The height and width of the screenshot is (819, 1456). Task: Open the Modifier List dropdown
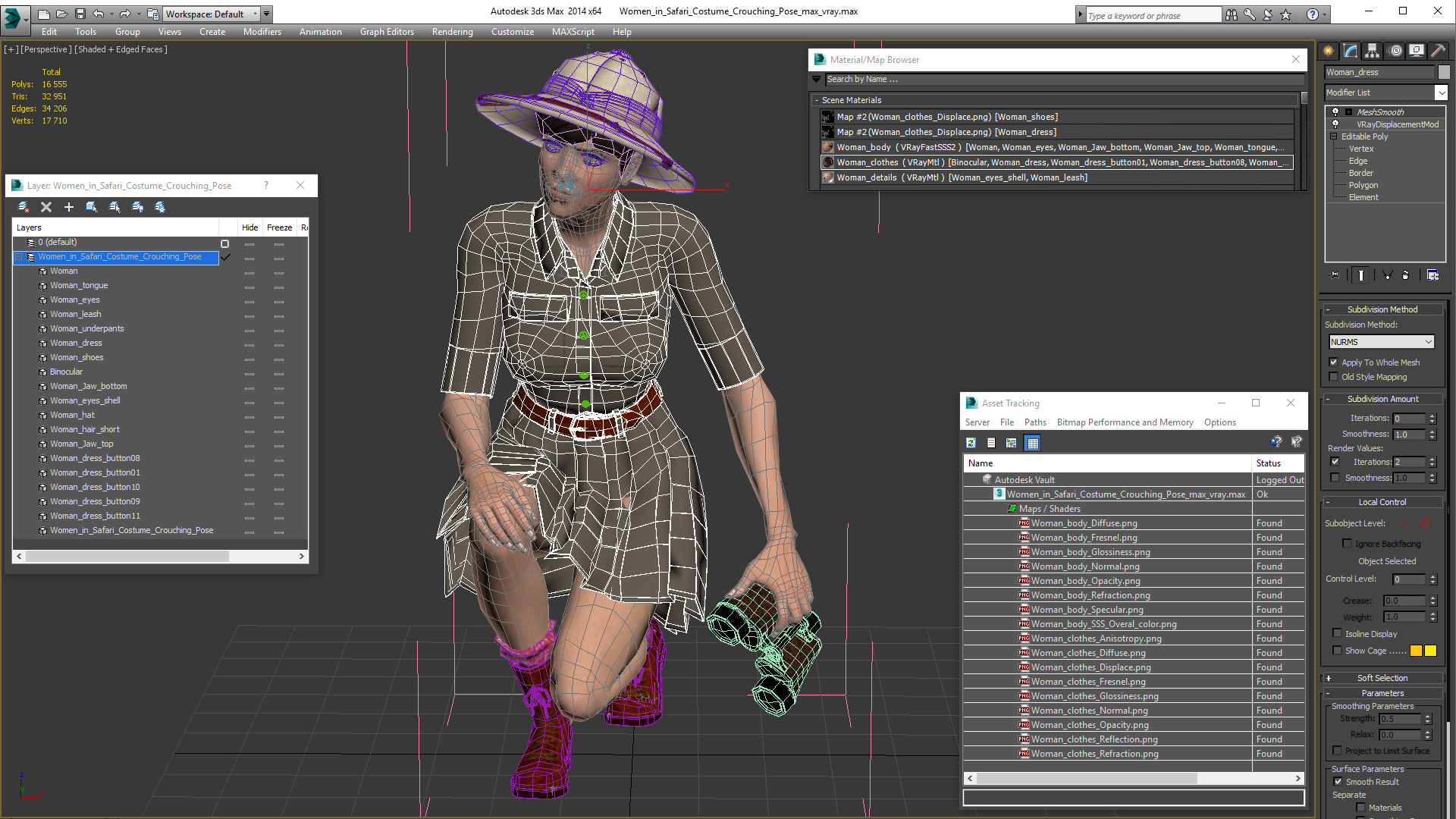1441,93
